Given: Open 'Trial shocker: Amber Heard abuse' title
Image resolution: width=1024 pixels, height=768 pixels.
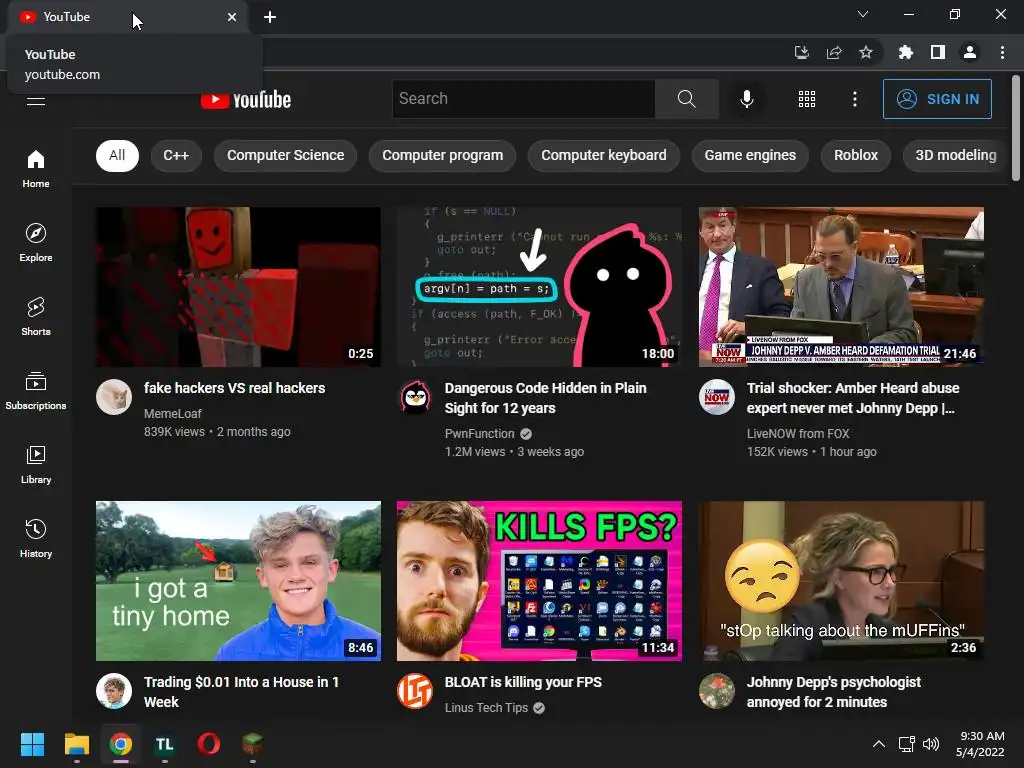Looking at the screenshot, I should [x=853, y=398].
